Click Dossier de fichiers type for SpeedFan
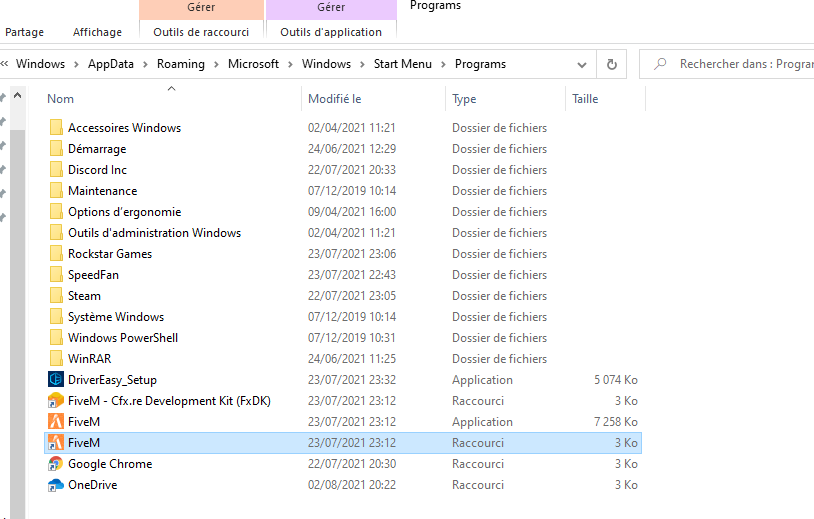814x519 pixels. (499, 275)
